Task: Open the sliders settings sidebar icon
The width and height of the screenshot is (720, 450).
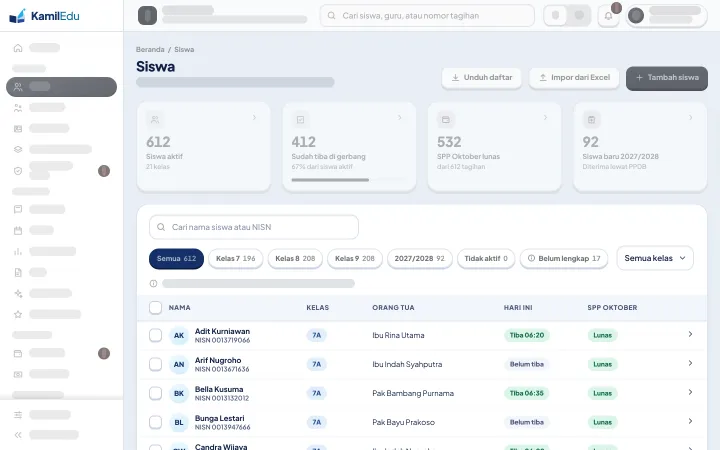Action: coord(18,415)
